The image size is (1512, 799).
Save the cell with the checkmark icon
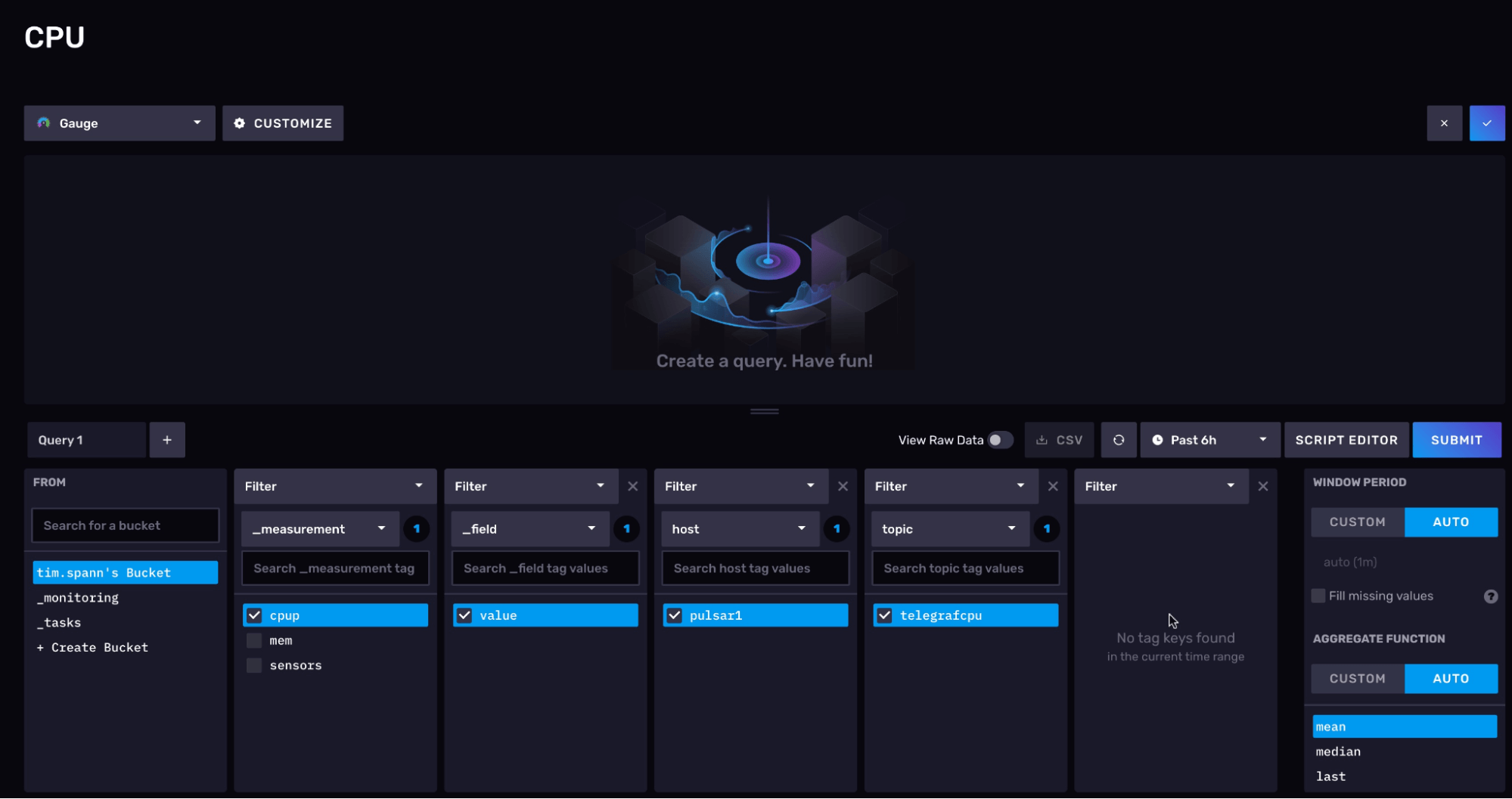pos(1487,122)
